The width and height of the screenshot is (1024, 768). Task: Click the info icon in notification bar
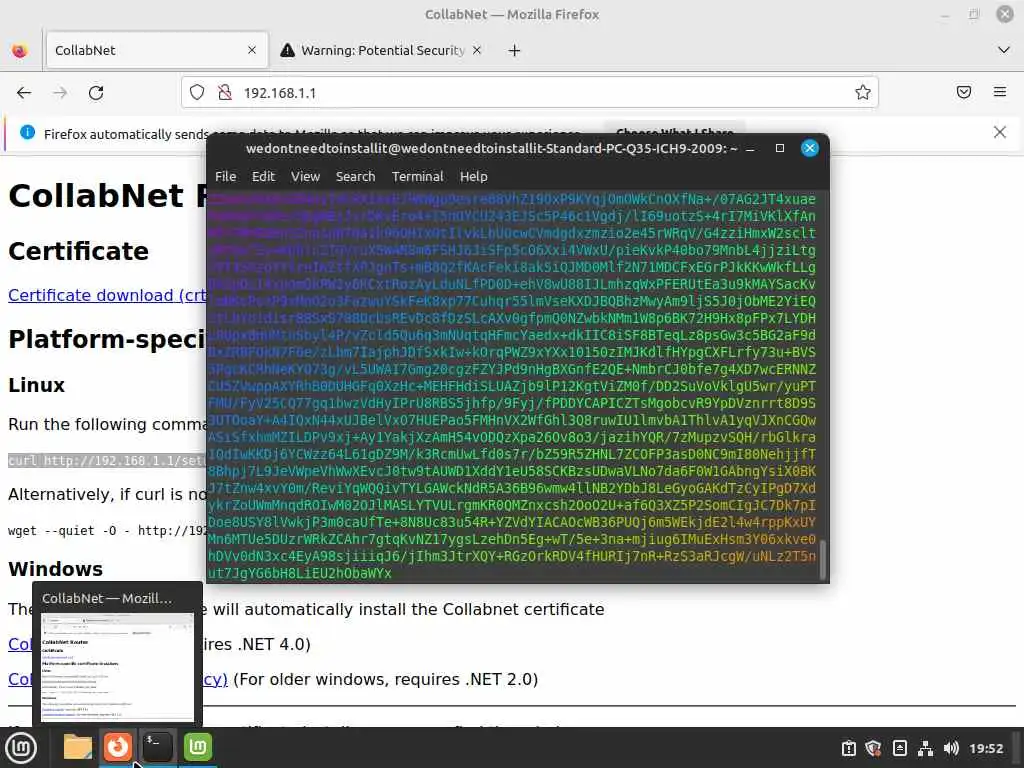click(x=27, y=133)
